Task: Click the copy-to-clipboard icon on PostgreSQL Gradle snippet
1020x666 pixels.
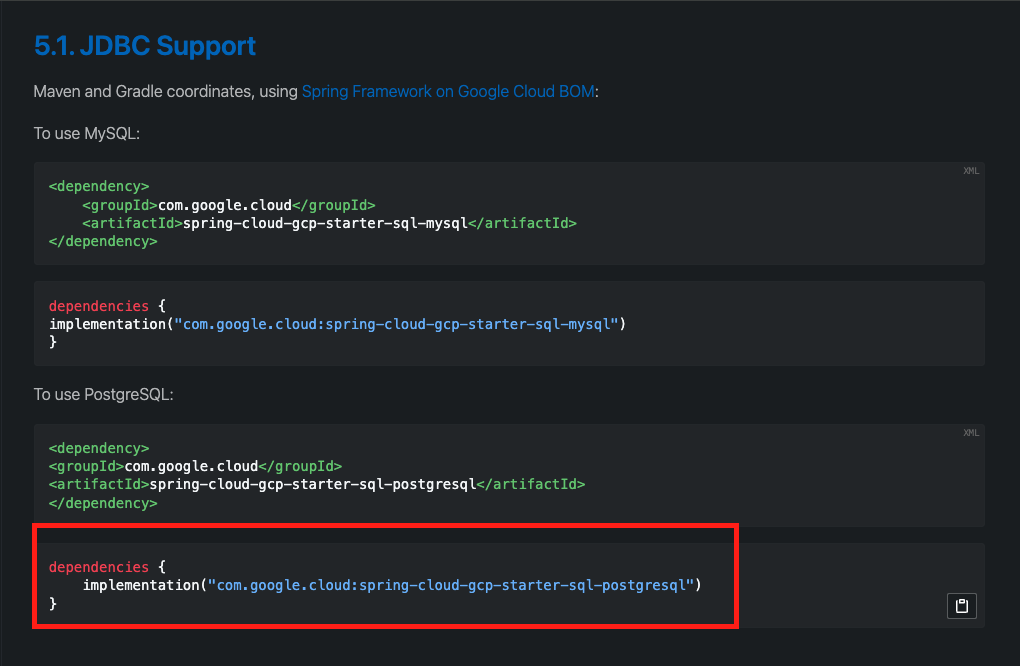Action: tap(961, 605)
